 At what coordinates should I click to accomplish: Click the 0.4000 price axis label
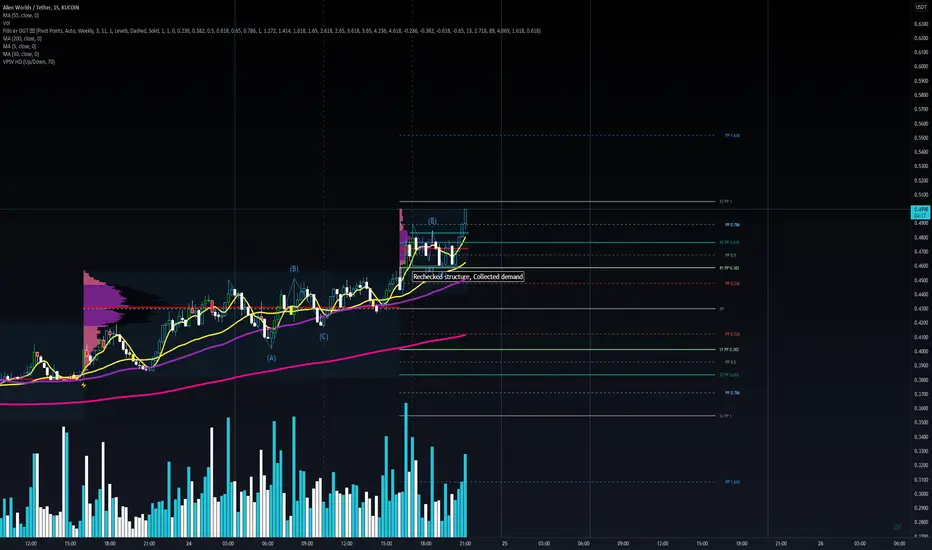click(x=921, y=351)
